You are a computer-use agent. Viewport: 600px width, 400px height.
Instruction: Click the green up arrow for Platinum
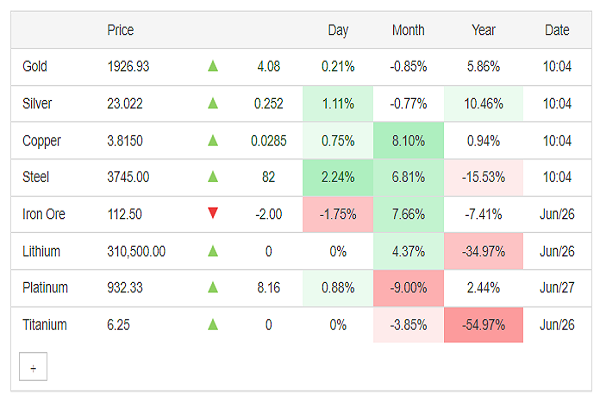click(x=212, y=288)
